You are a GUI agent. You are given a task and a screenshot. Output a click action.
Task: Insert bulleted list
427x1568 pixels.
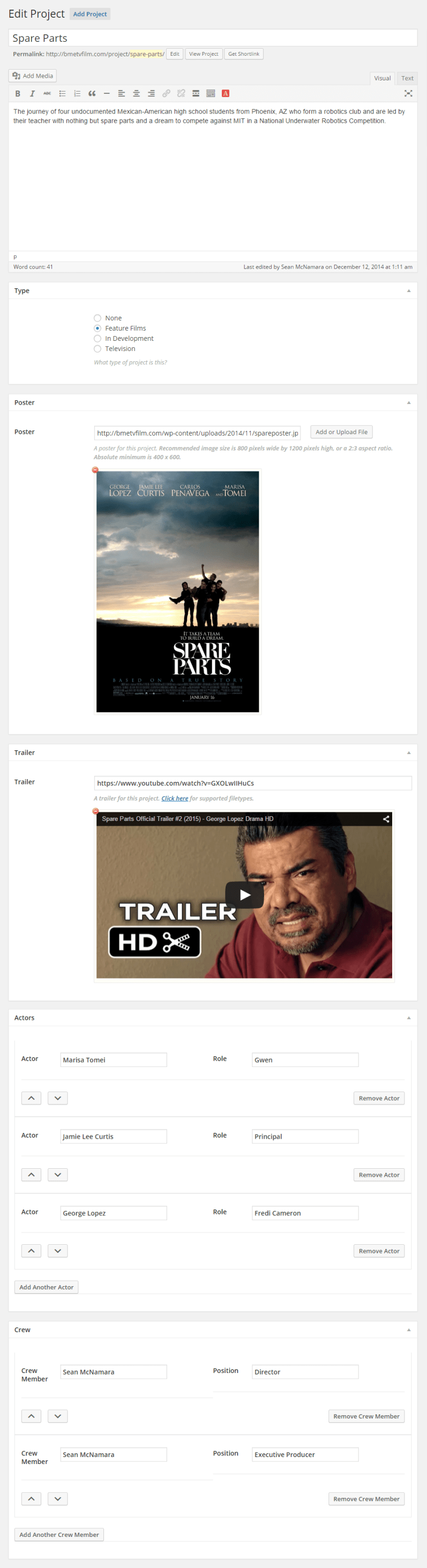[x=62, y=94]
